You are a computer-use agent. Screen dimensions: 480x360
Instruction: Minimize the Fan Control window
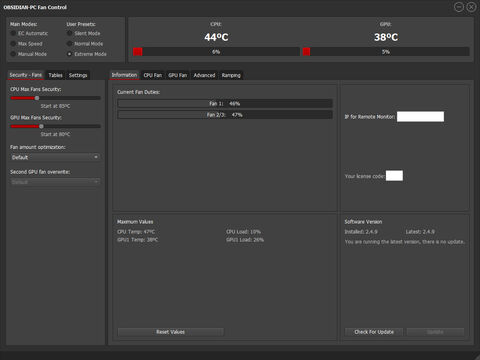coord(459,7)
